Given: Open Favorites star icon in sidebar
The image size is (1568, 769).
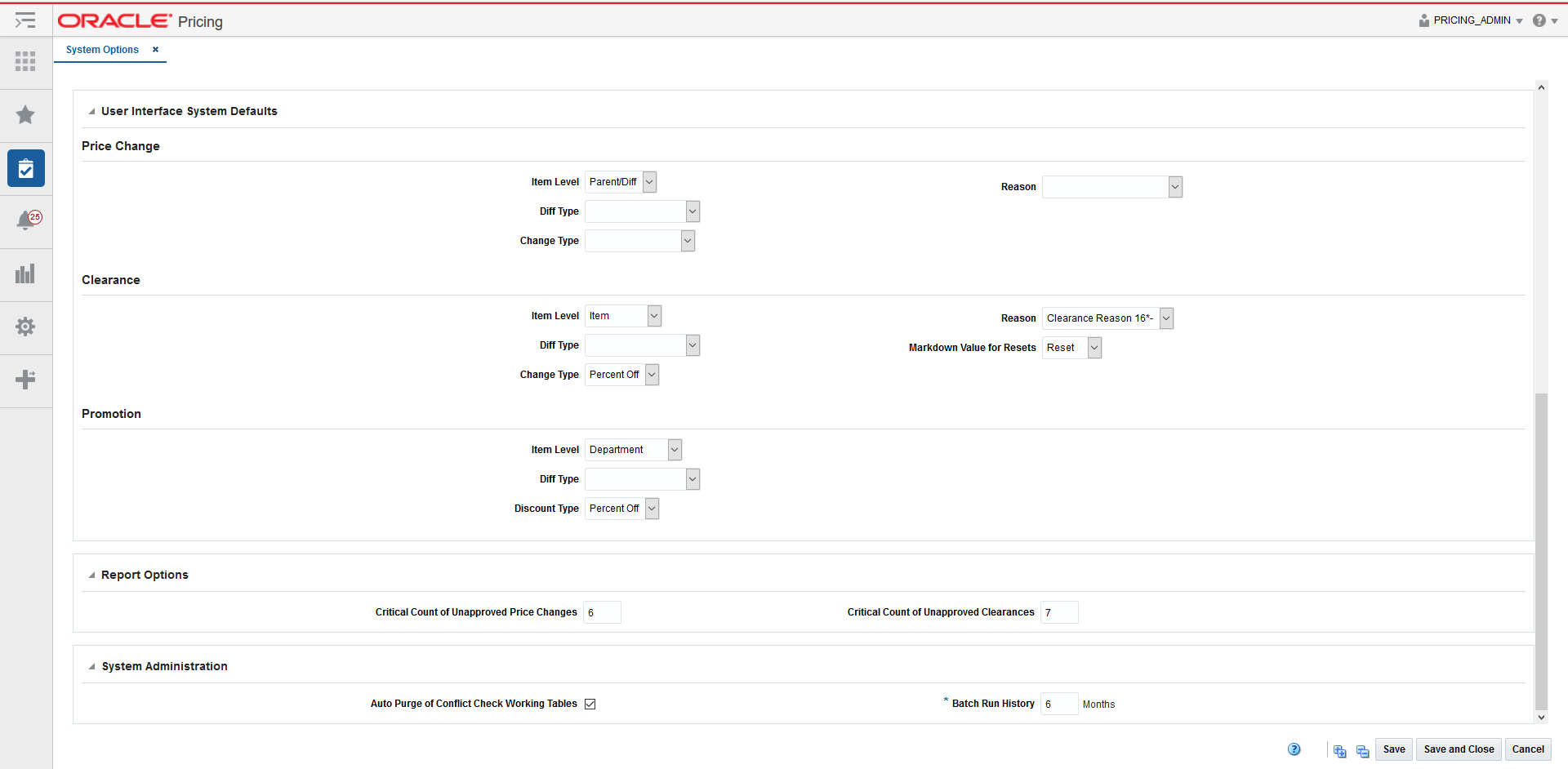Looking at the screenshot, I should (25, 114).
